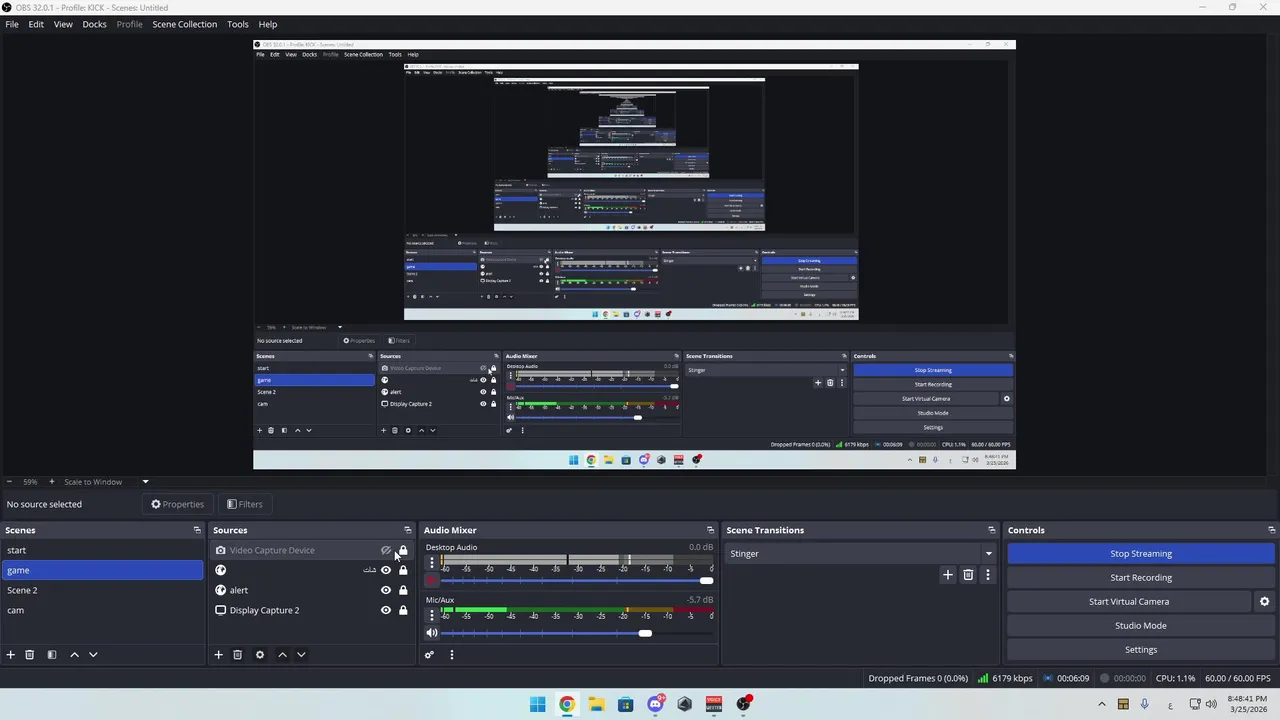Open Windows Start menu
Screen dimensions: 1280x720
click(x=537, y=704)
